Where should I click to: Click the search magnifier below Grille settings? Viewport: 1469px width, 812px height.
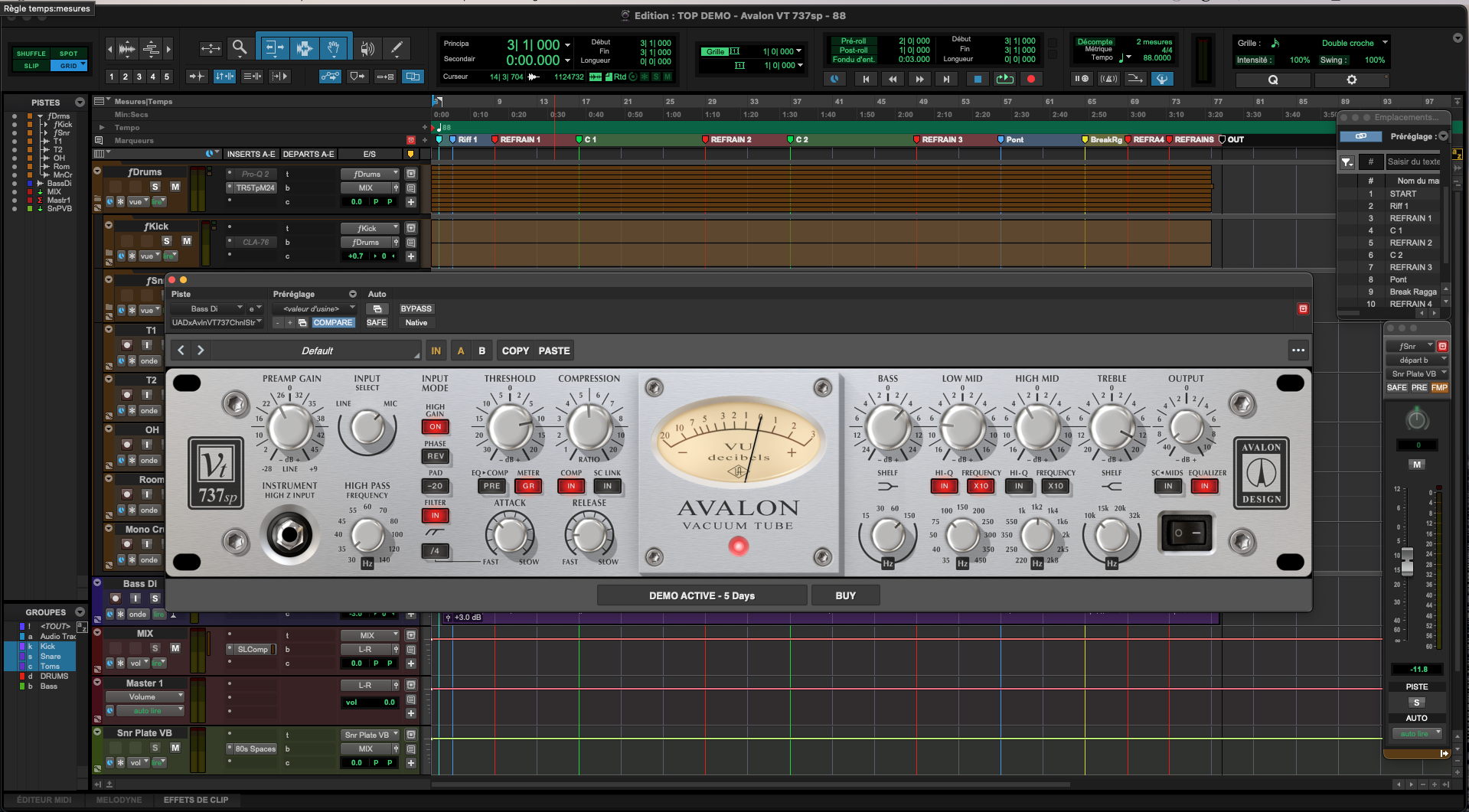(1273, 80)
